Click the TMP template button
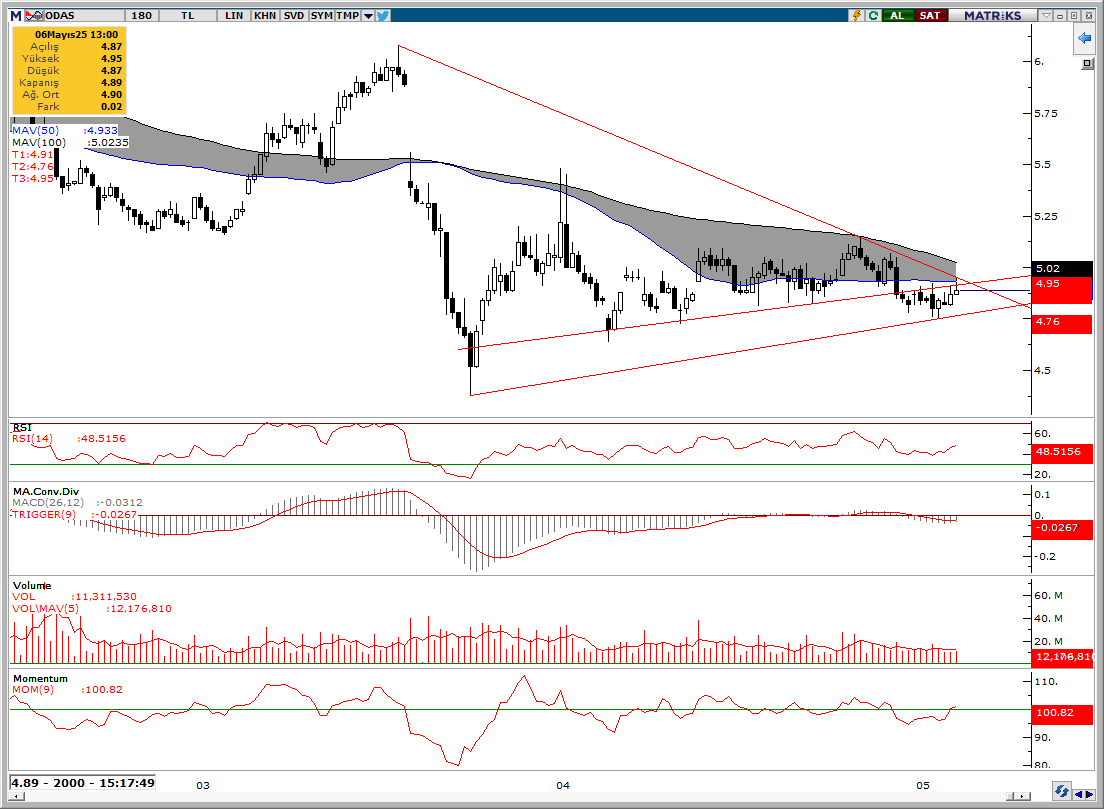This screenshot has height=809, width=1104. [348, 15]
